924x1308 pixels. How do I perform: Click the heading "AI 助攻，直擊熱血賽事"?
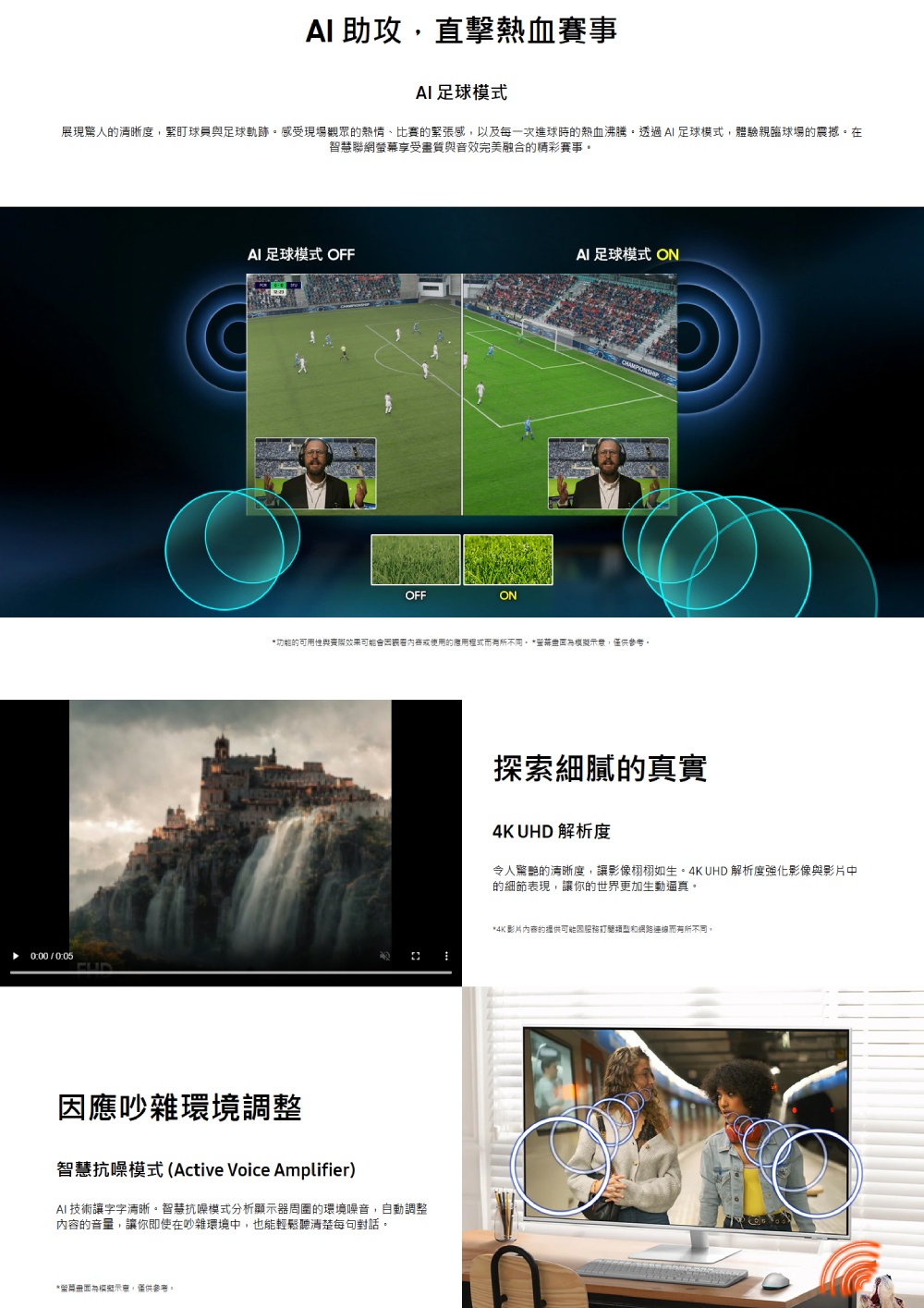462,31
